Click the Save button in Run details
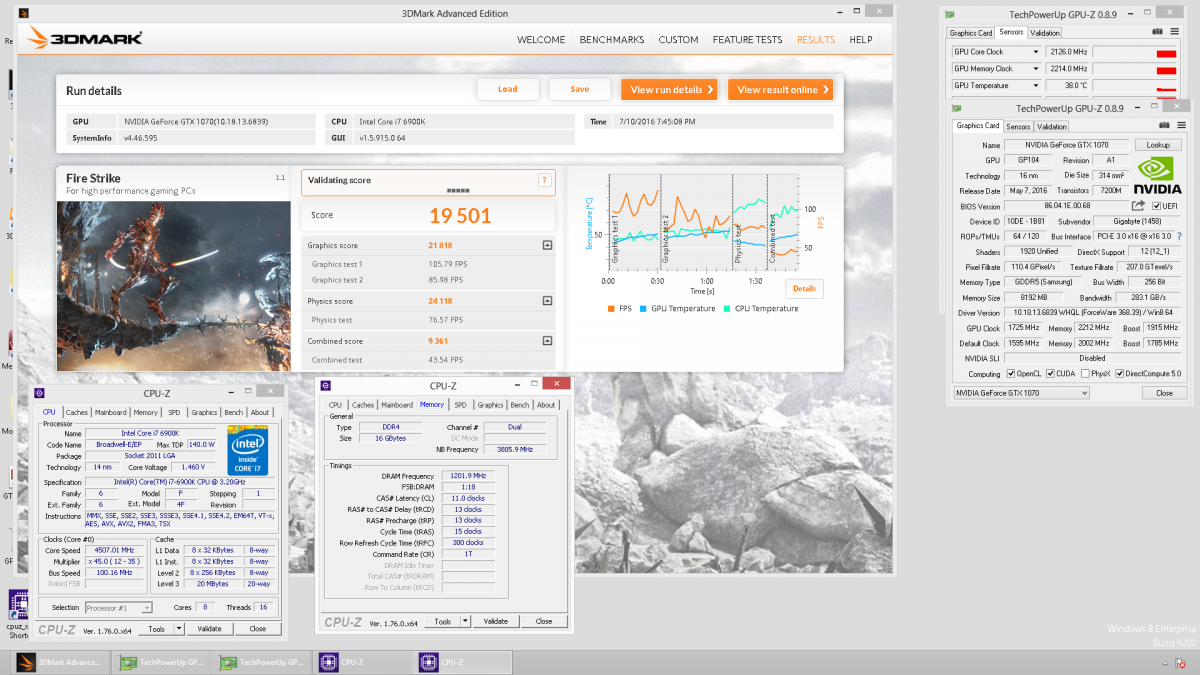The height and width of the screenshot is (675, 1200). point(580,89)
